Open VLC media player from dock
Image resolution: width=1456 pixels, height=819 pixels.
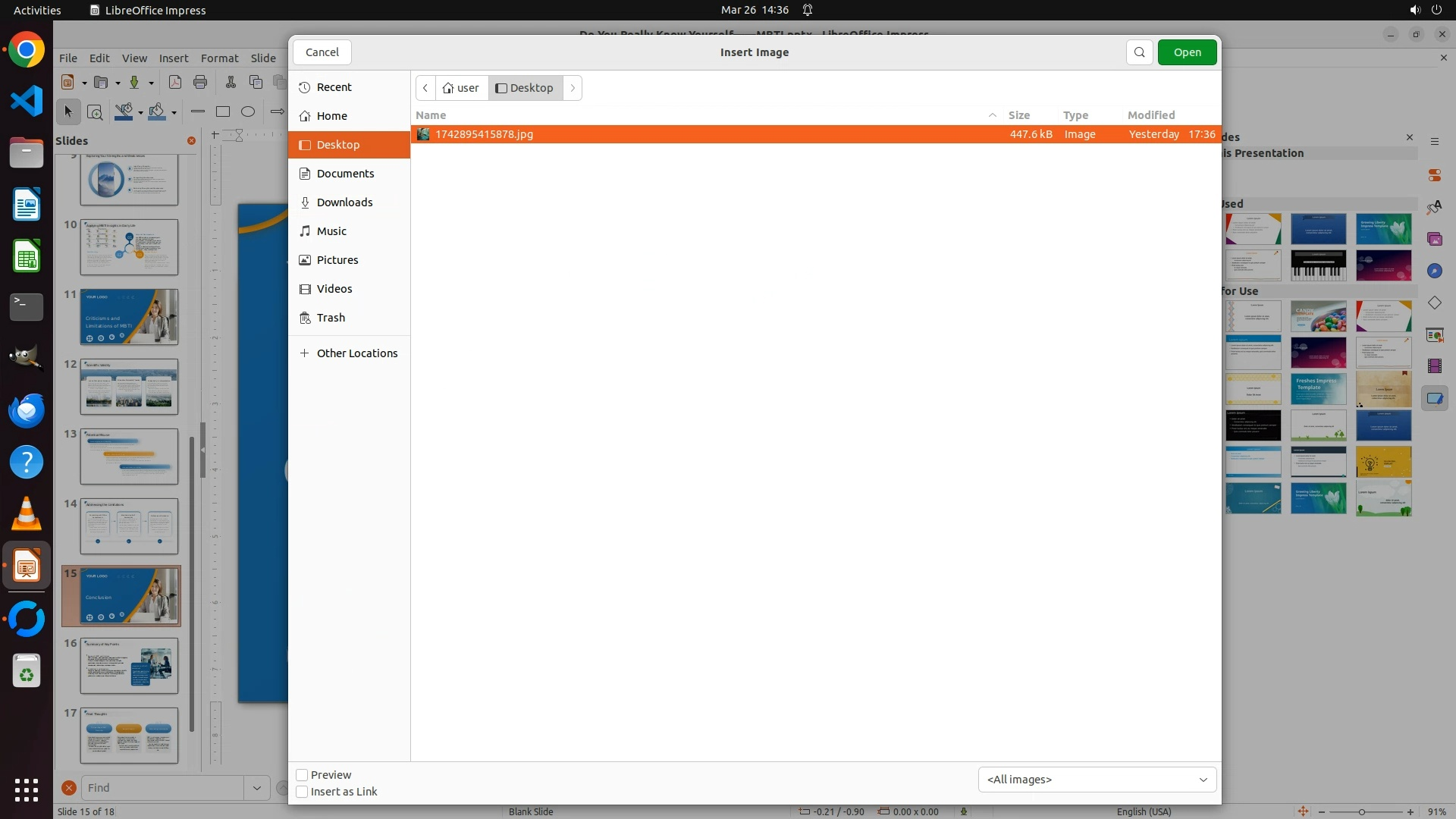(x=27, y=514)
